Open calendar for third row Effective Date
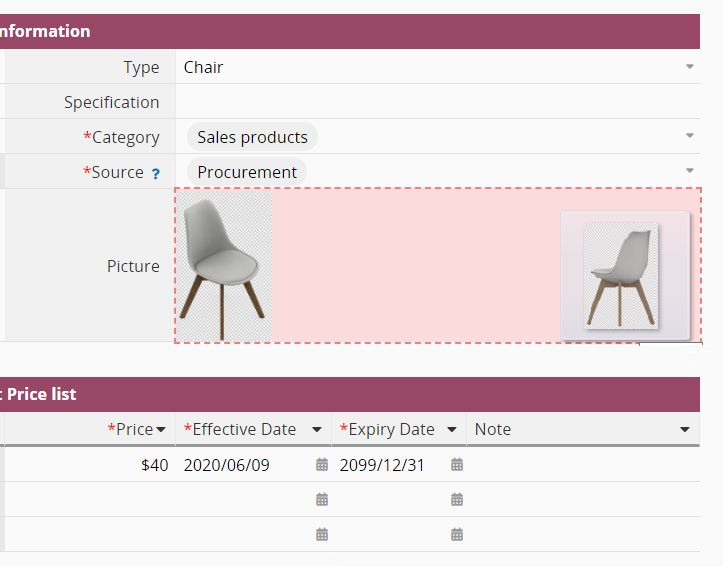The width and height of the screenshot is (723, 566). click(321, 535)
